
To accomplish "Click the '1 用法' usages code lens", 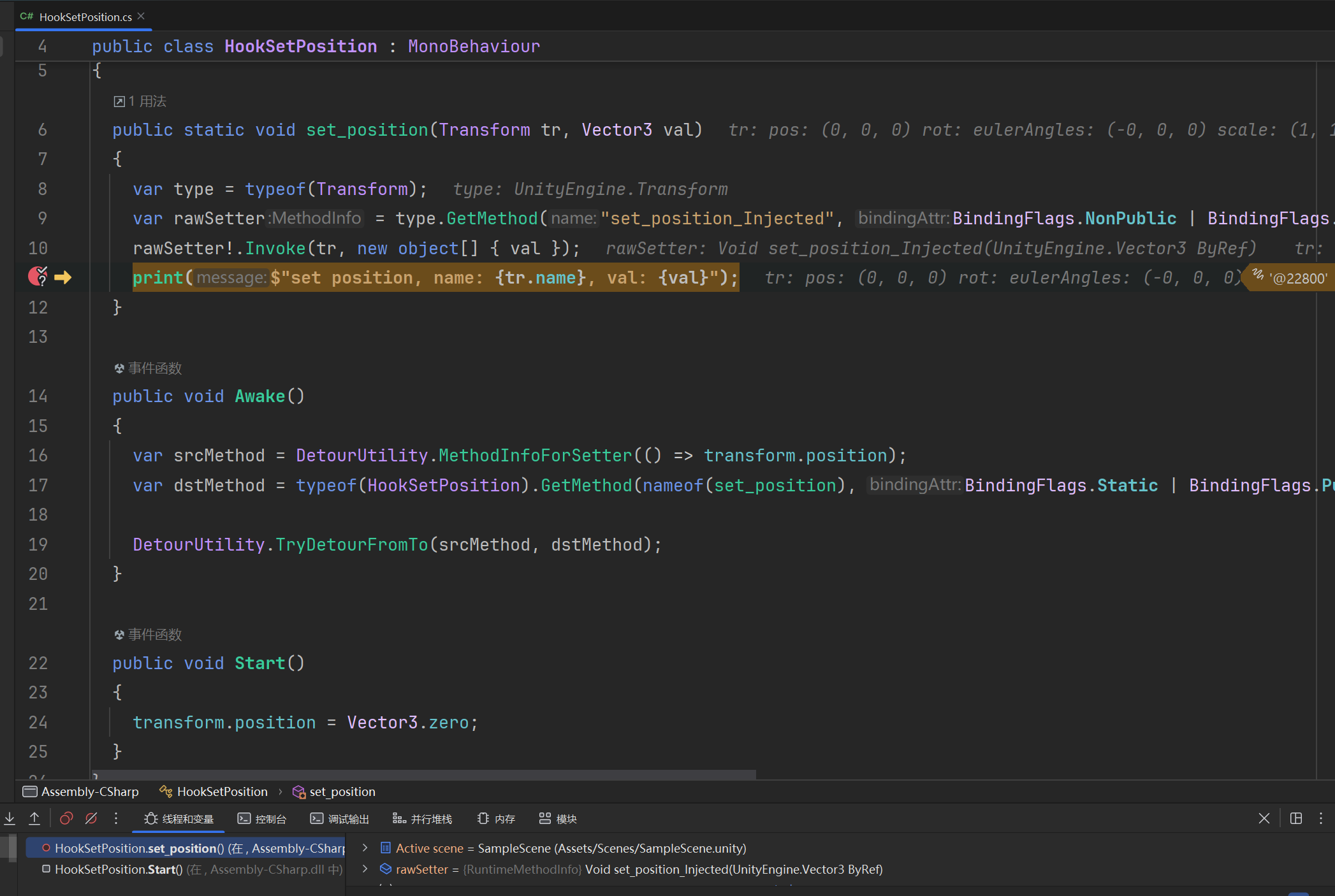I will pyautogui.click(x=140, y=101).
